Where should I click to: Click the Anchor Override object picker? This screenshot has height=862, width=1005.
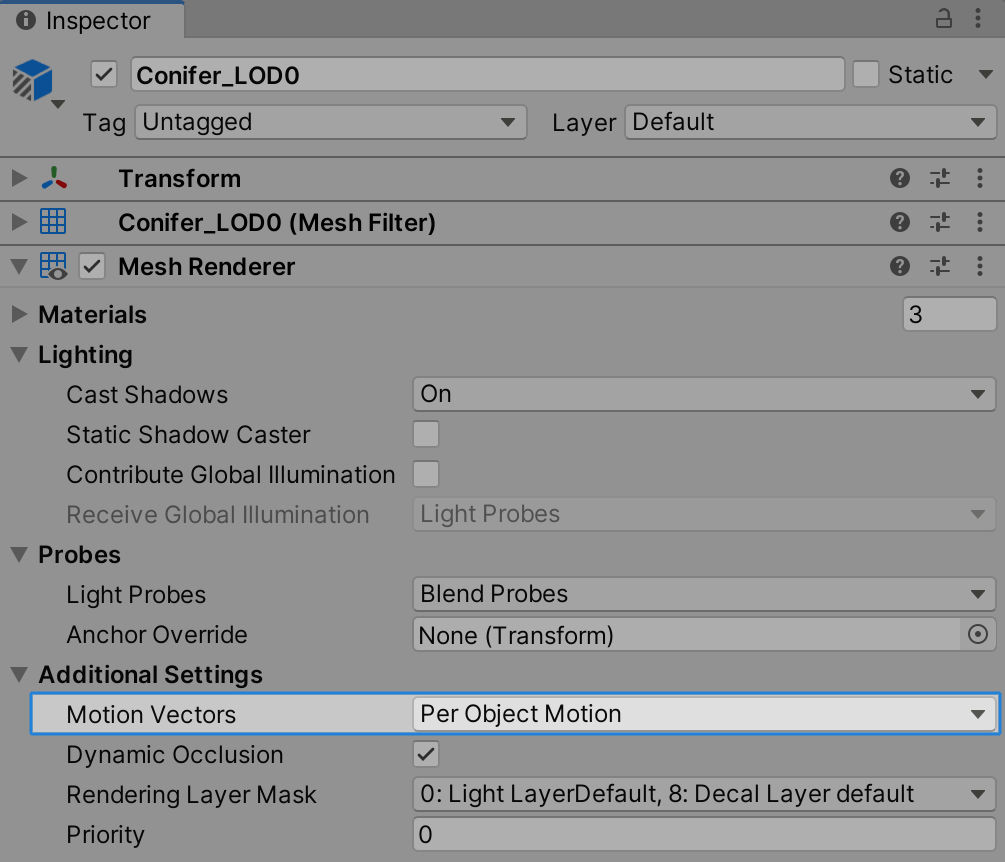978,635
